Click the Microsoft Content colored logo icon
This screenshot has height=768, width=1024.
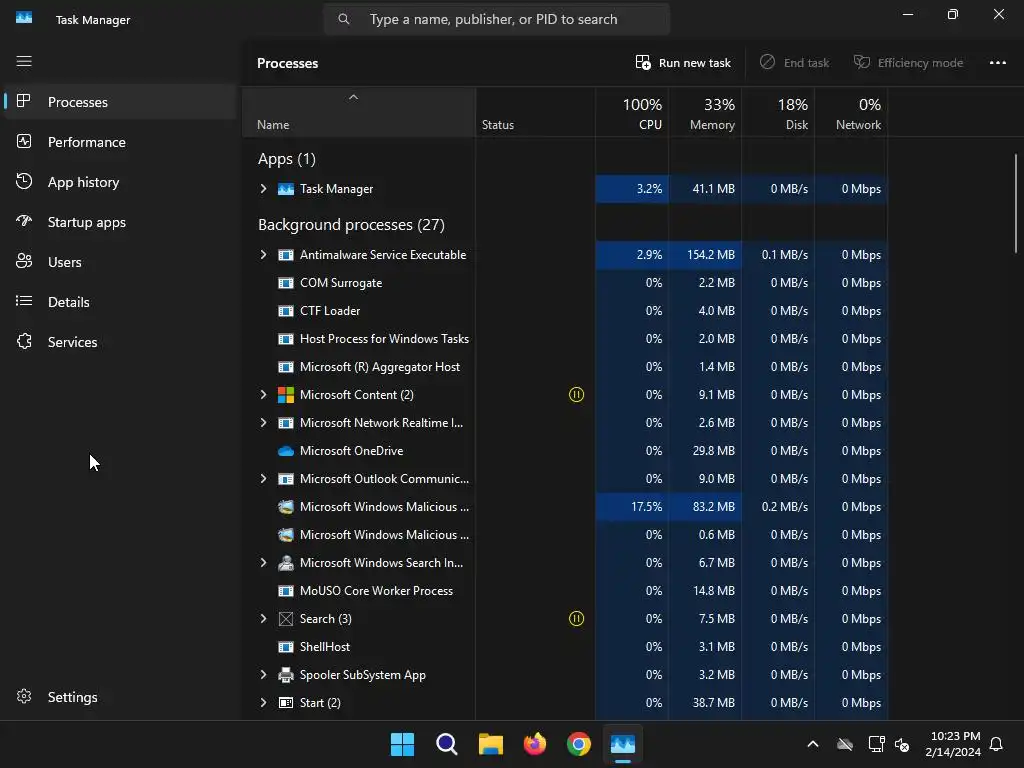(x=286, y=394)
